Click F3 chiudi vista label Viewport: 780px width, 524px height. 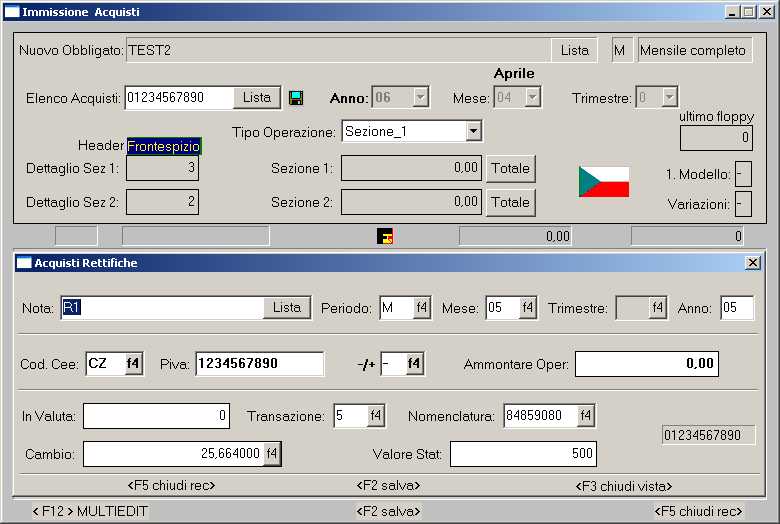[624, 486]
